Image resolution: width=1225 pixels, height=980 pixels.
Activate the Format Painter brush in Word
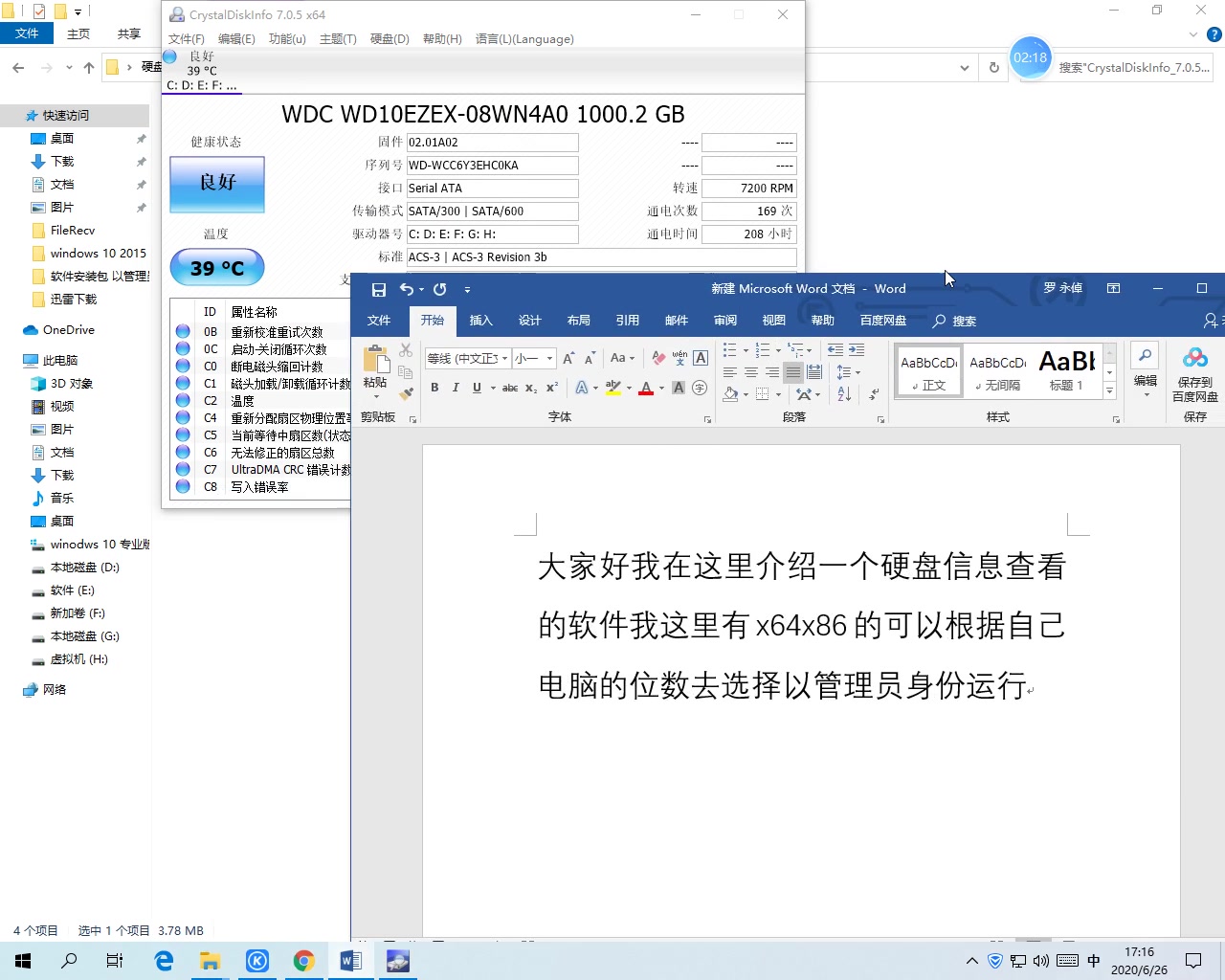click(406, 392)
